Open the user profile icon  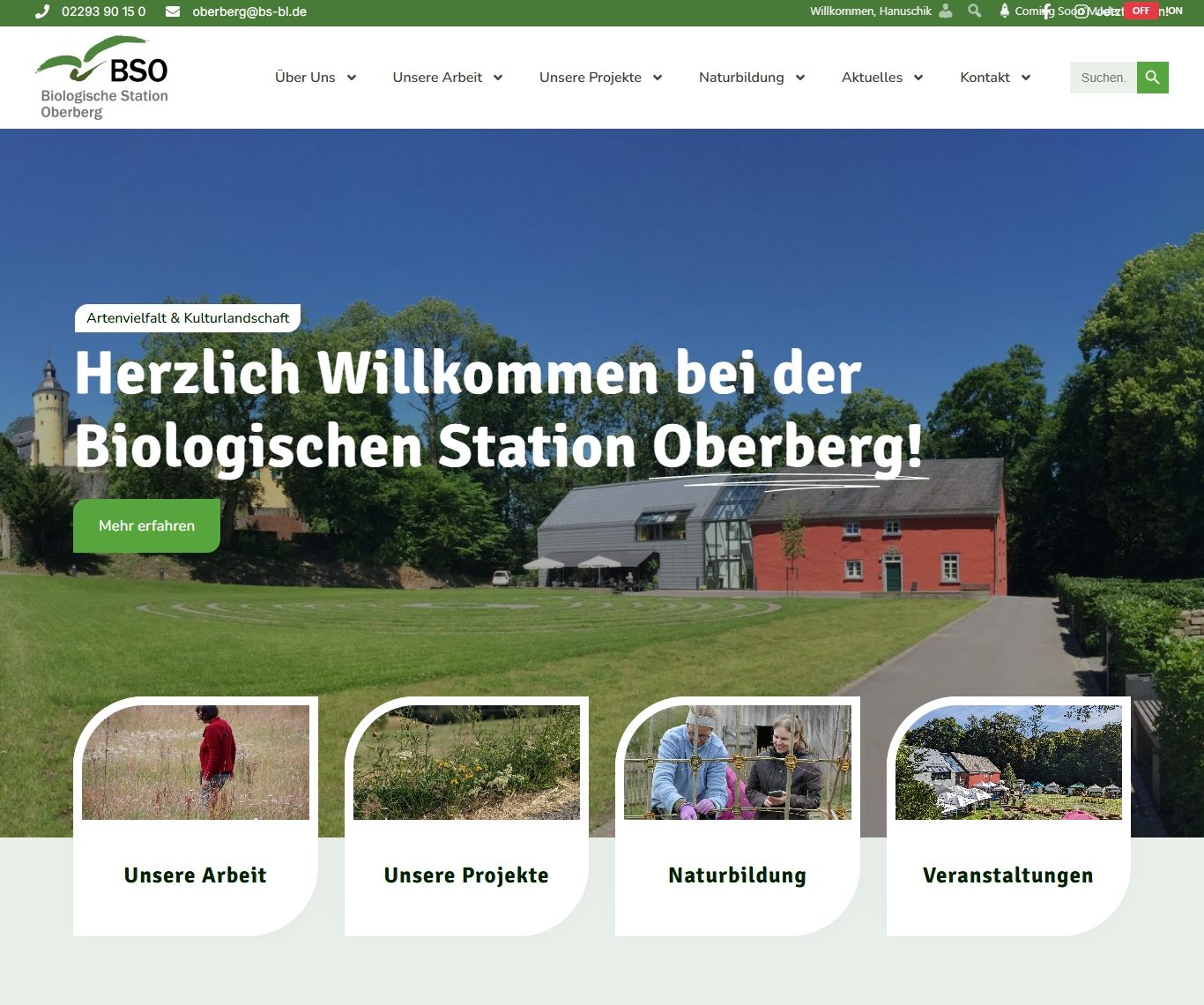tap(946, 11)
